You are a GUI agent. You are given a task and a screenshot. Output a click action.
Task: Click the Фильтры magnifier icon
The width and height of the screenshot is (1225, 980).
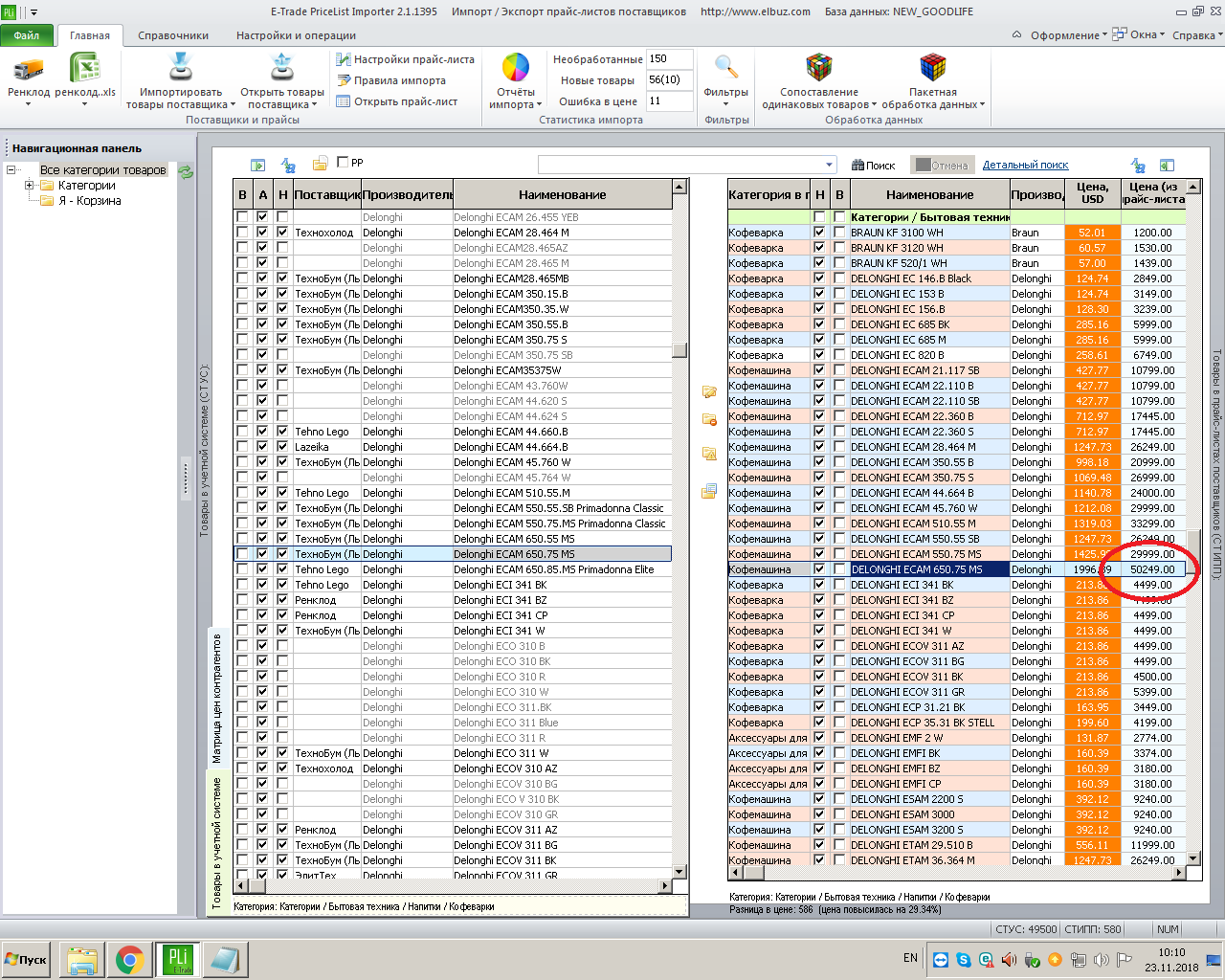726,68
